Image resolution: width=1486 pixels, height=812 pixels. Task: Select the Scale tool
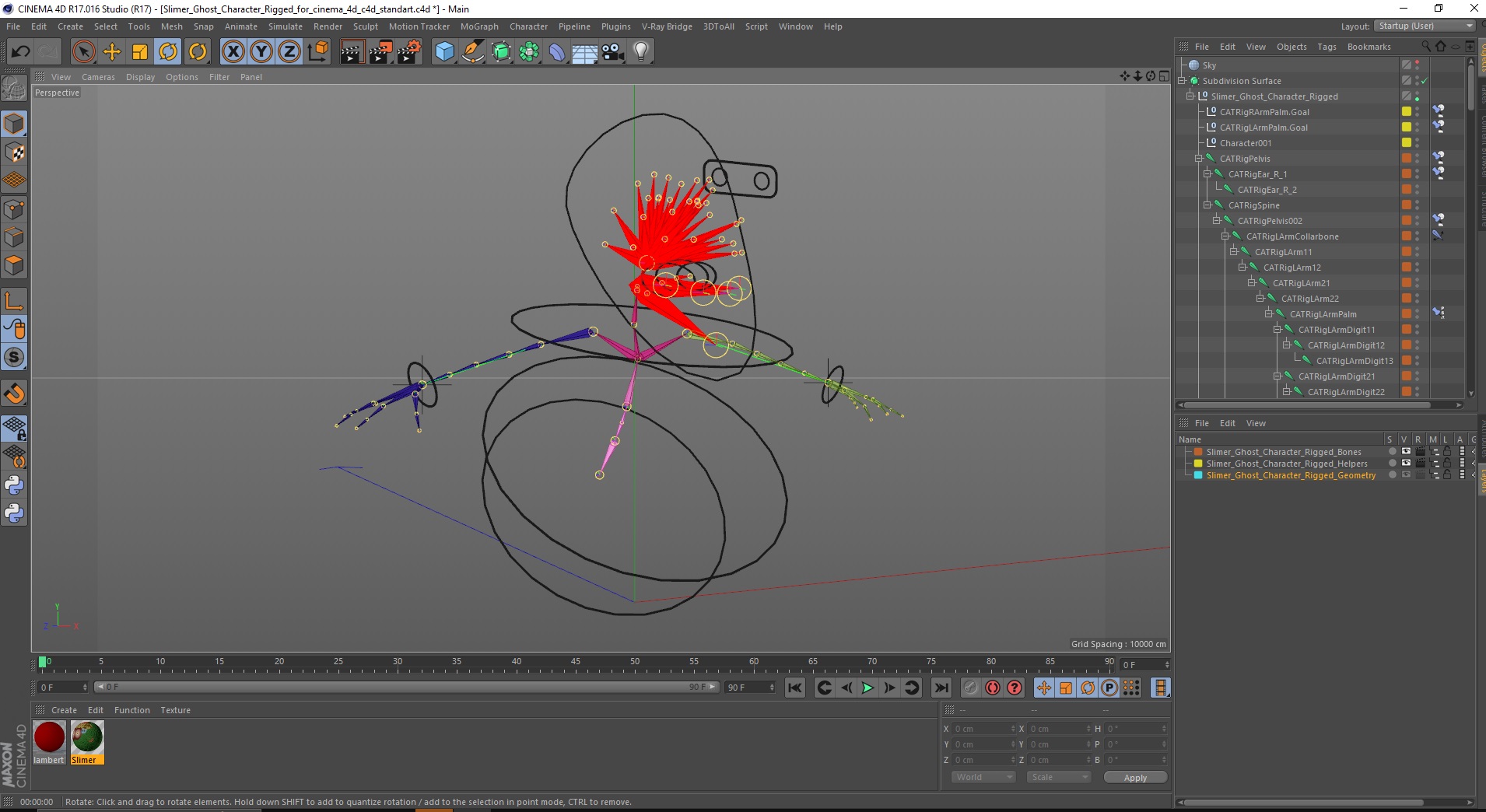click(140, 52)
